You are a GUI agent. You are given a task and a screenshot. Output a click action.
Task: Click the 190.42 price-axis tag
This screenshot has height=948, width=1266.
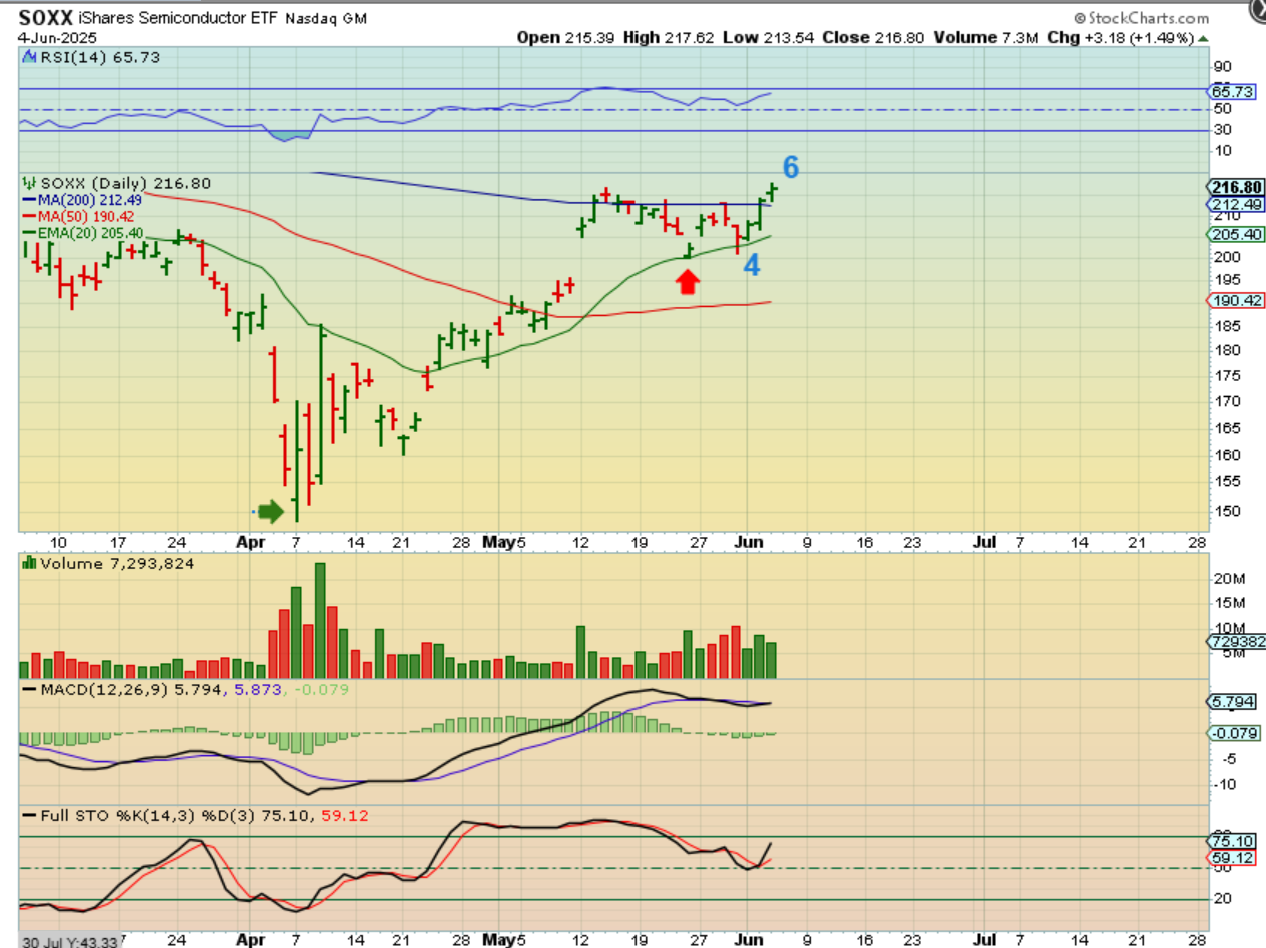1234,300
